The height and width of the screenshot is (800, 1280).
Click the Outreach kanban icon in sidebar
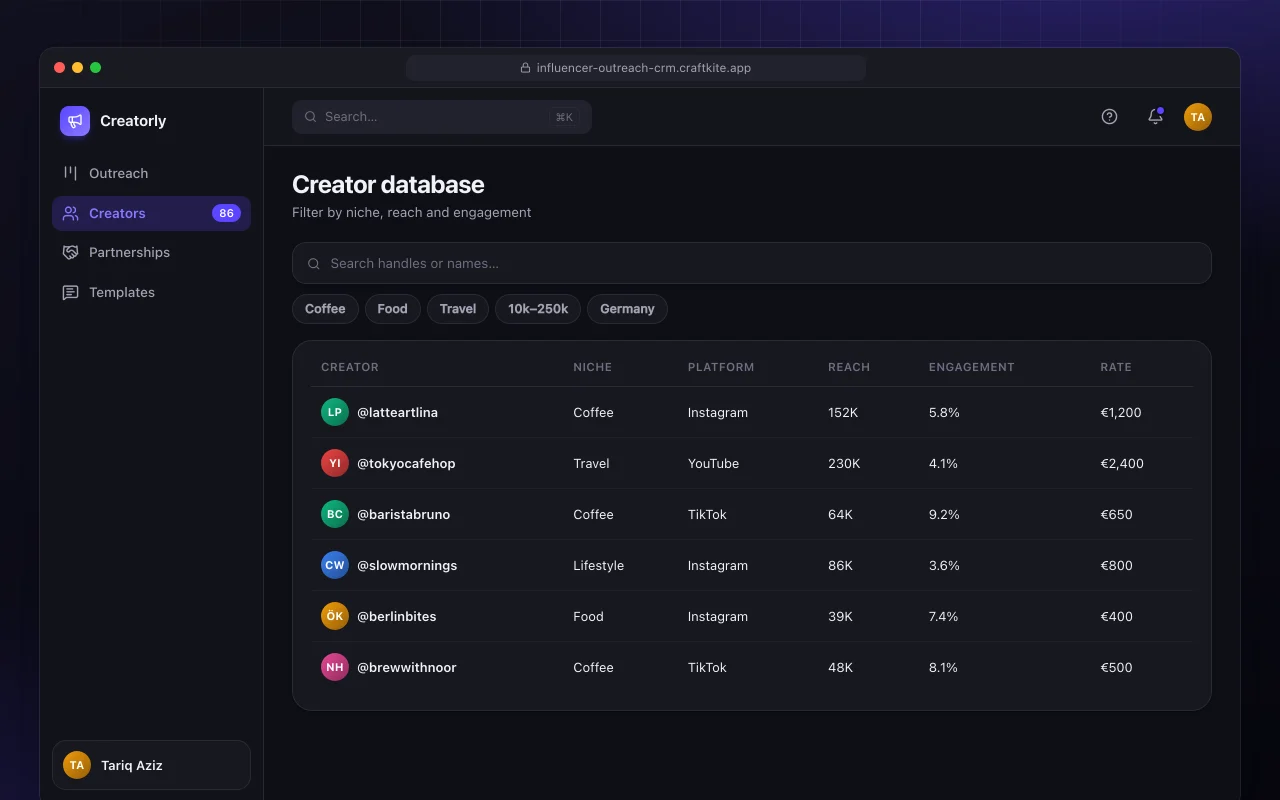(x=70, y=173)
